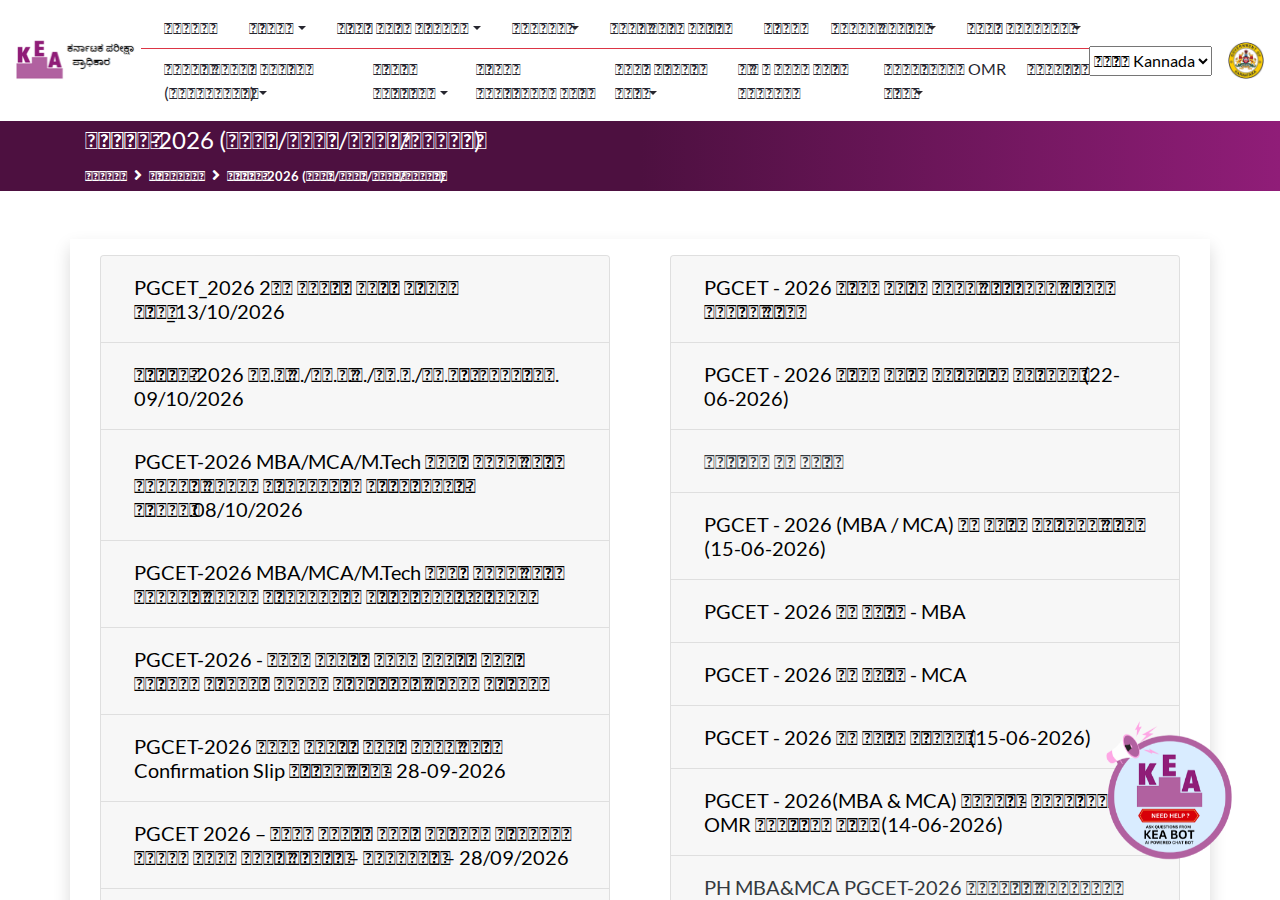Open the PGCET - 2026 item ending in MCA
The width and height of the screenshot is (1280, 900).
925,675
